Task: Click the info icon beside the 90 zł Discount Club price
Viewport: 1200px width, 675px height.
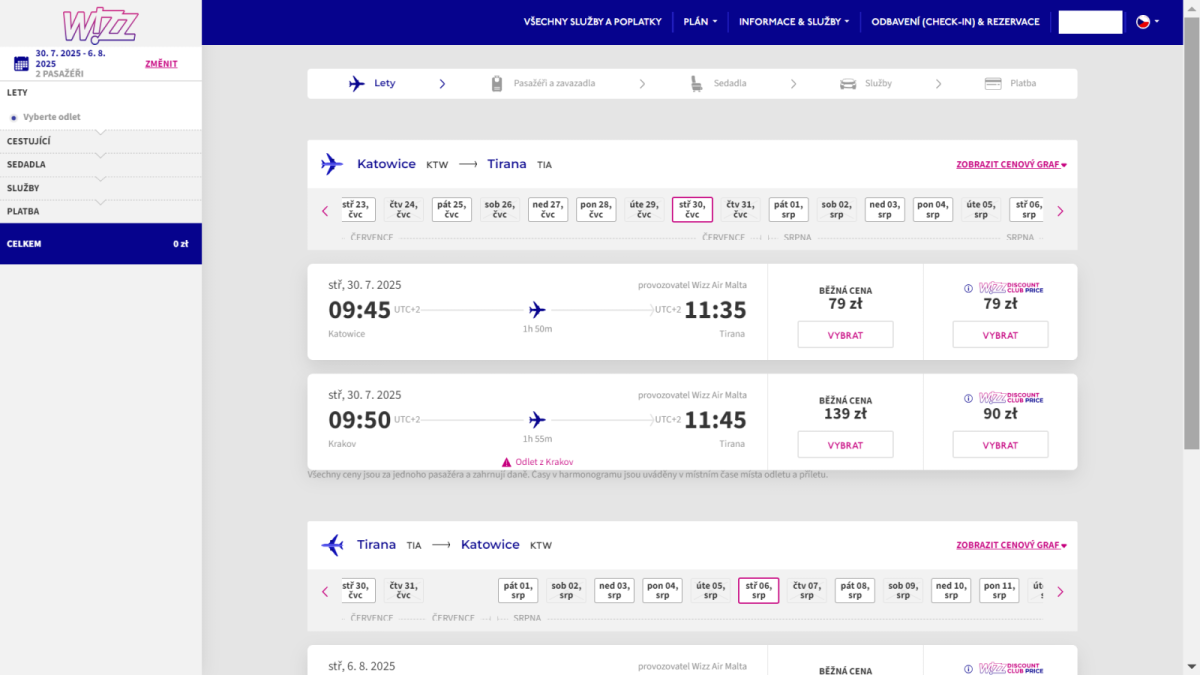Action: coord(967,399)
